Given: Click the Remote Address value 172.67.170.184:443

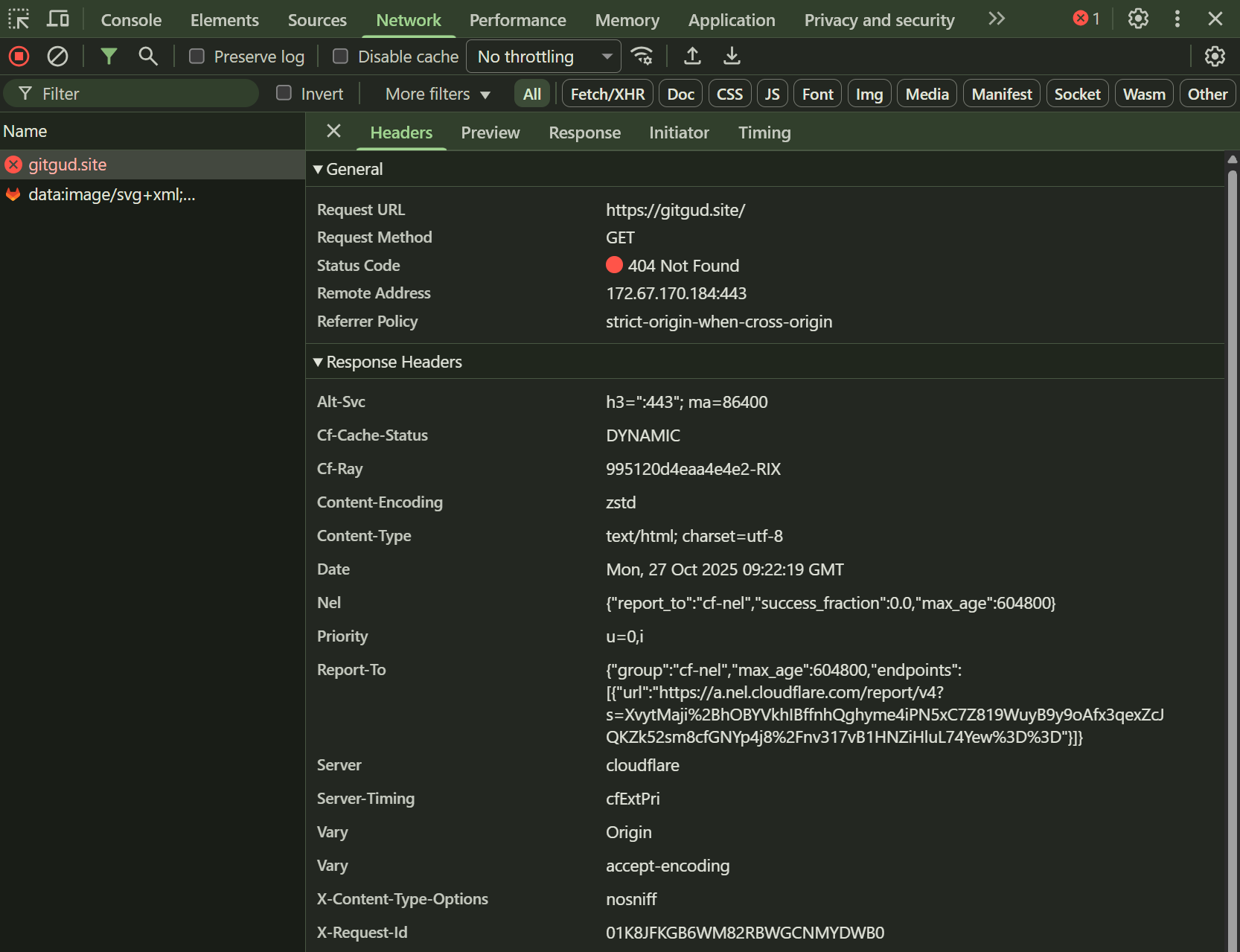Looking at the screenshot, I should 677,293.
